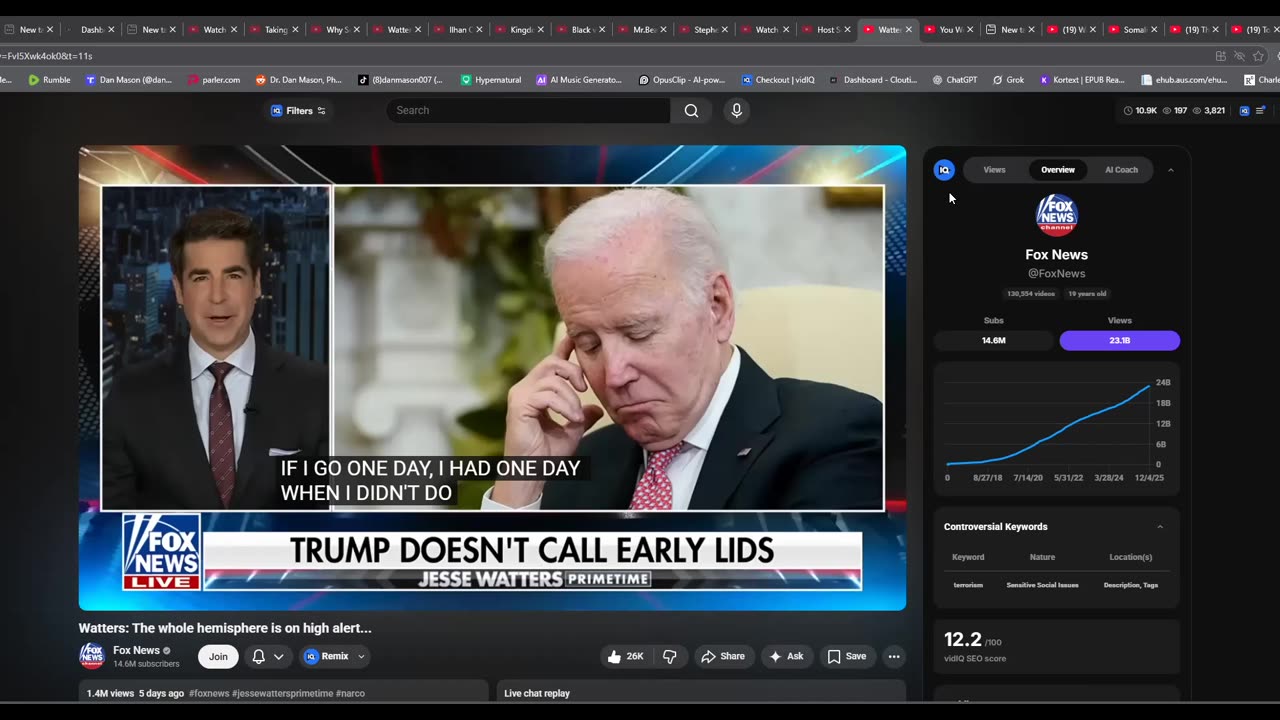1280x720 pixels.
Task: Click the search magnifier icon
Action: (x=691, y=110)
